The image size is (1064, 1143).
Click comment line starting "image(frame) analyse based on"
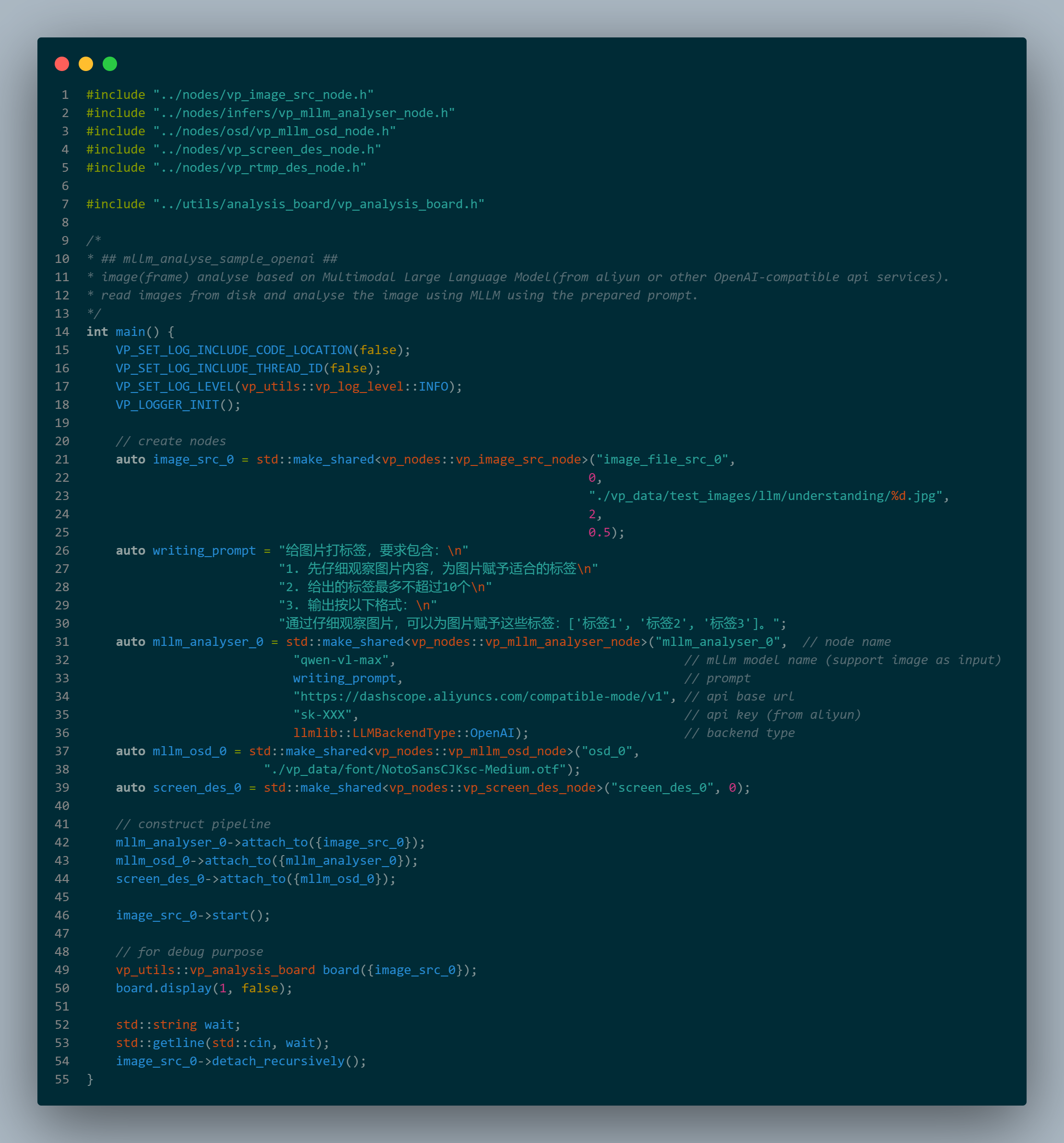click(524, 277)
